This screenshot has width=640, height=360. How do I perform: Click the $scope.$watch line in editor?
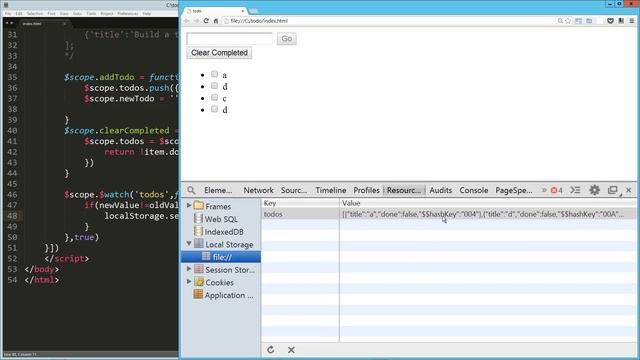121,194
